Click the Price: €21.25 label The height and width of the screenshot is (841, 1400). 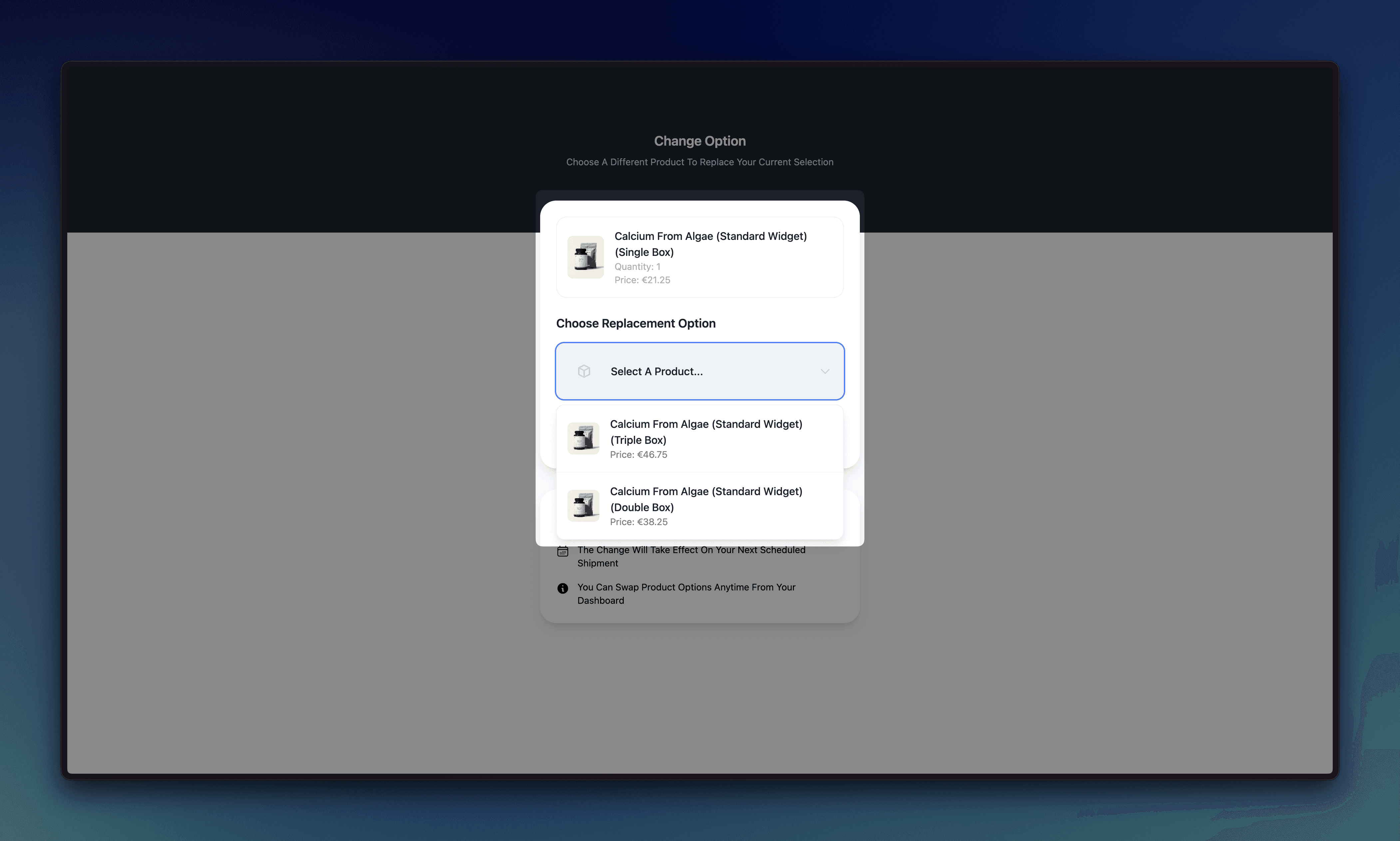pos(642,280)
